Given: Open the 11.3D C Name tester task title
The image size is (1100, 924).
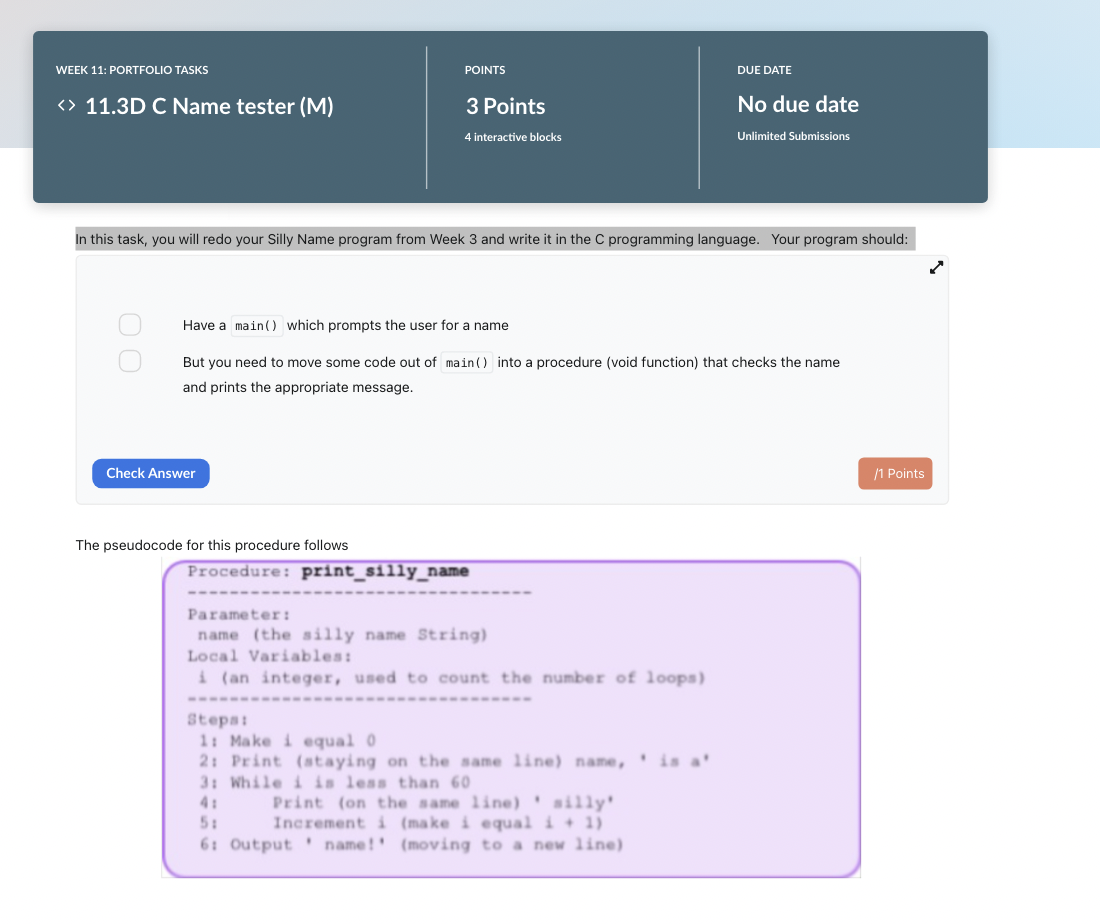Looking at the screenshot, I should (210, 106).
